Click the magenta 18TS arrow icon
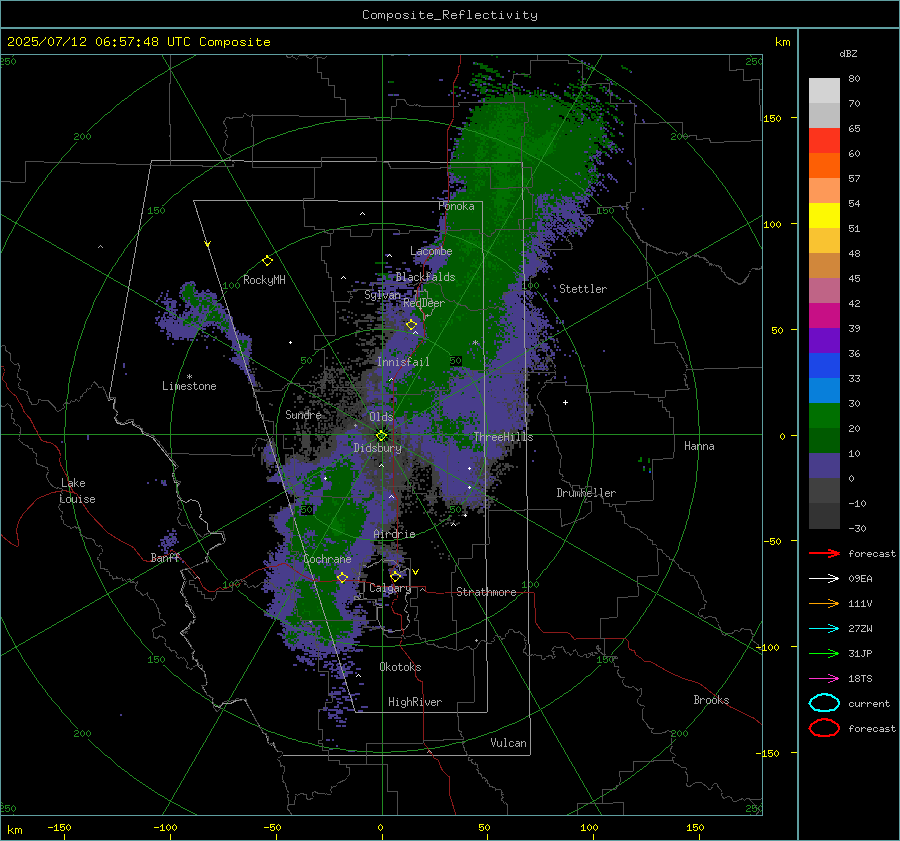900x841 pixels. click(x=824, y=679)
